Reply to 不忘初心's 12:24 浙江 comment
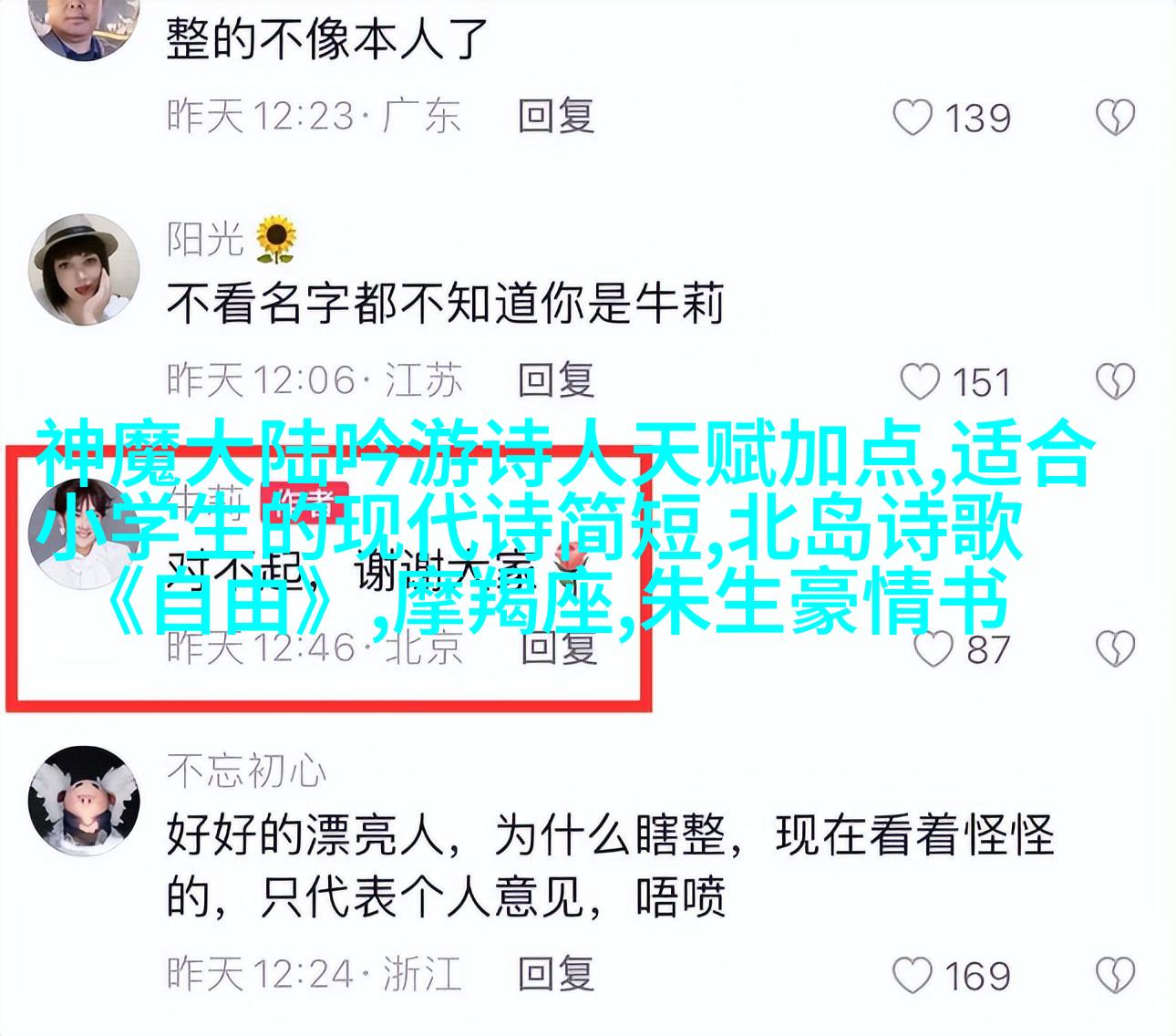This screenshot has width=1176, height=1036. click(556, 974)
